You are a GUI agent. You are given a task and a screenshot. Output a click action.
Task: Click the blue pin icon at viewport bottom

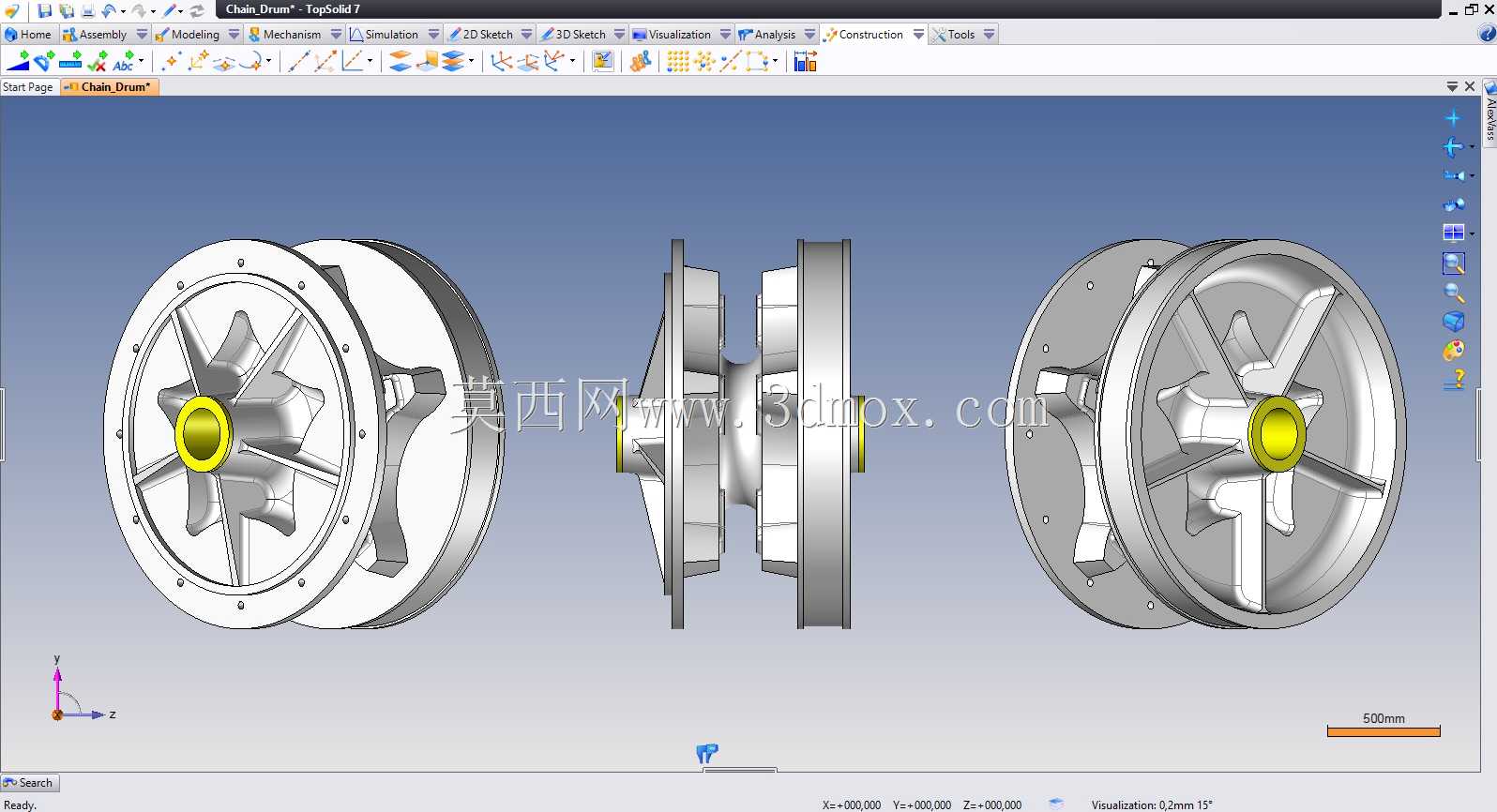click(x=707, y=753)
